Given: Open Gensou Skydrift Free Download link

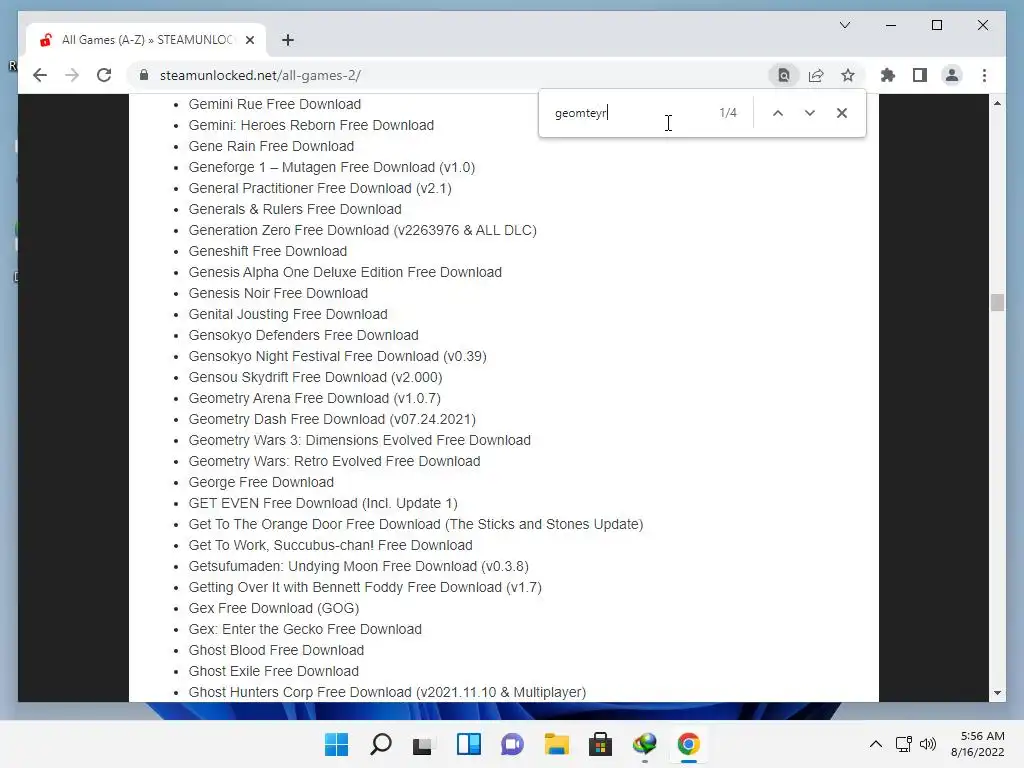Looking at the screenshot, I should tap(315, 377).
